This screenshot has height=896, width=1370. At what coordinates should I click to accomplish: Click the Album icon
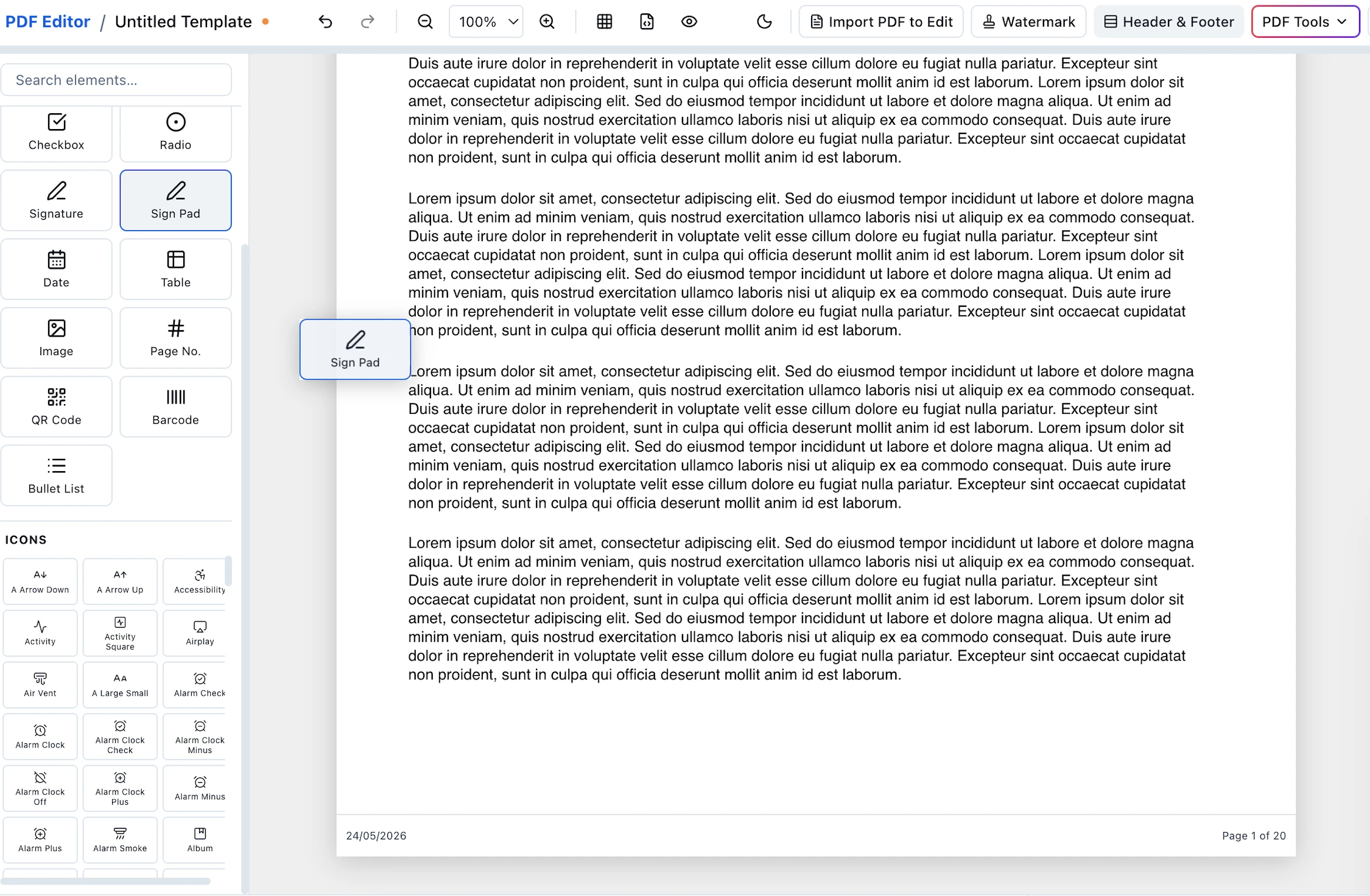194,840
